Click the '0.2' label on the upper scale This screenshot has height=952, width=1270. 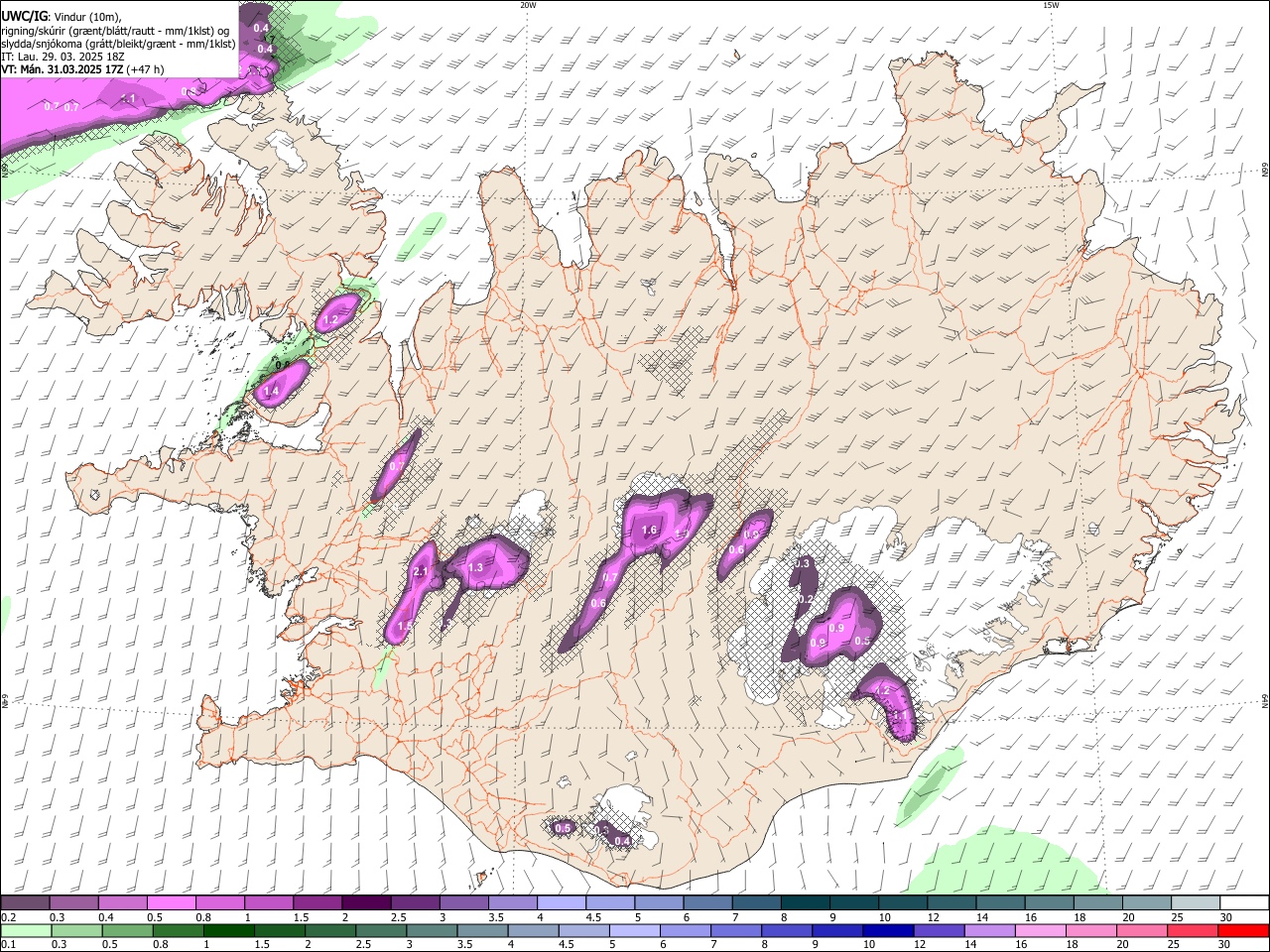8,917
